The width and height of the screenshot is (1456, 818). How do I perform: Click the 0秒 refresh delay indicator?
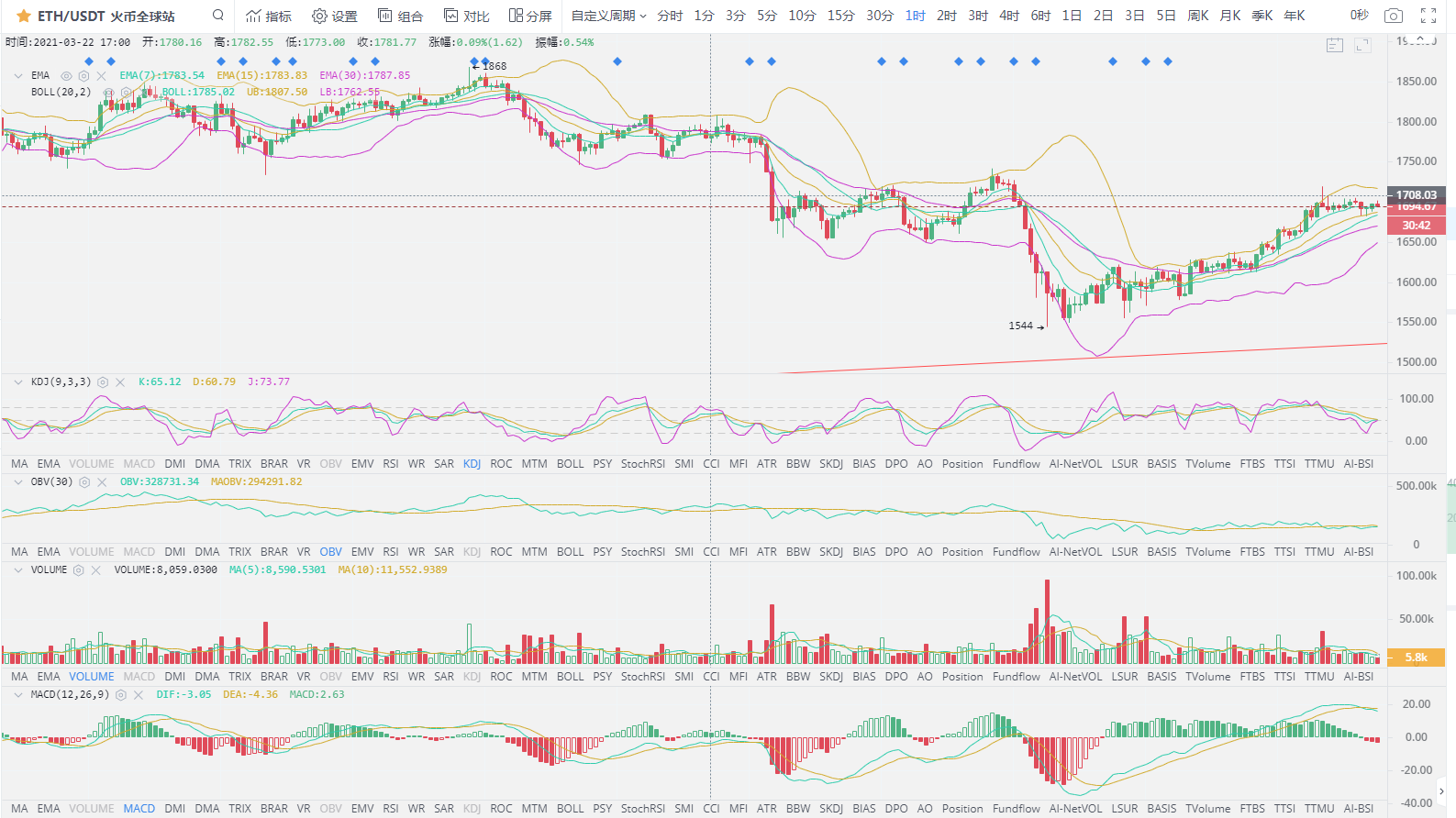1360,16
